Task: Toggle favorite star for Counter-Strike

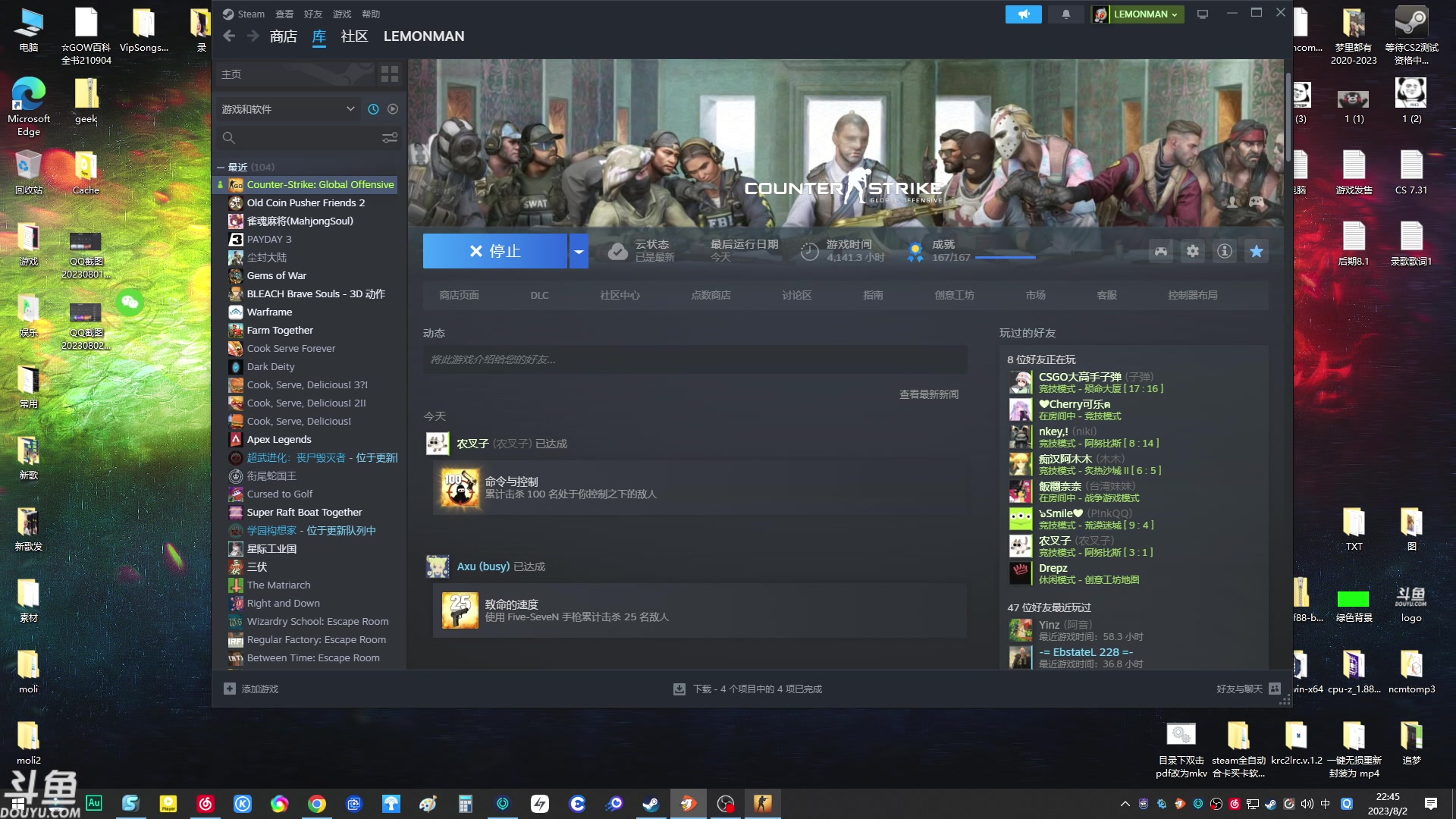Action: pyautogui.click(x=1257, y=251)
